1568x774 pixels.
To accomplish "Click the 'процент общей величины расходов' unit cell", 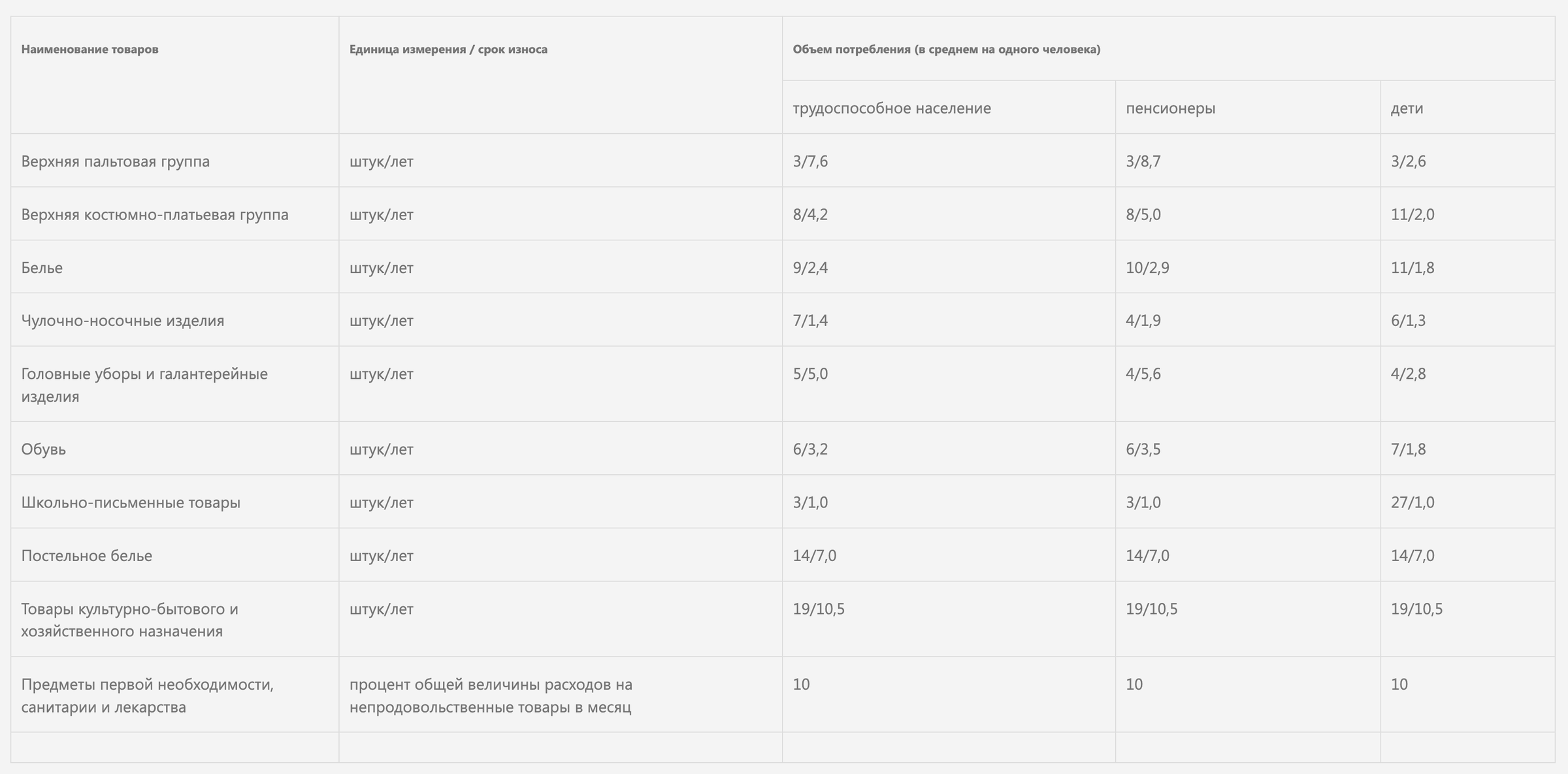I will click(x=491, y=695).
